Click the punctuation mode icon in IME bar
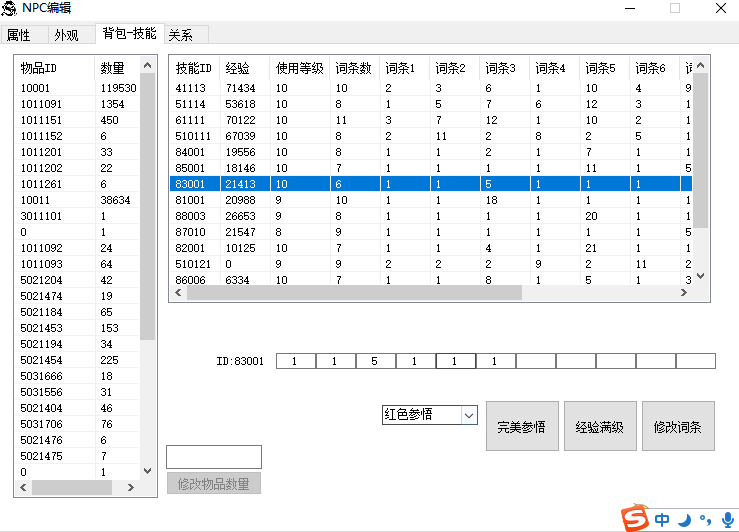739x532 pixels. [706, 520]
